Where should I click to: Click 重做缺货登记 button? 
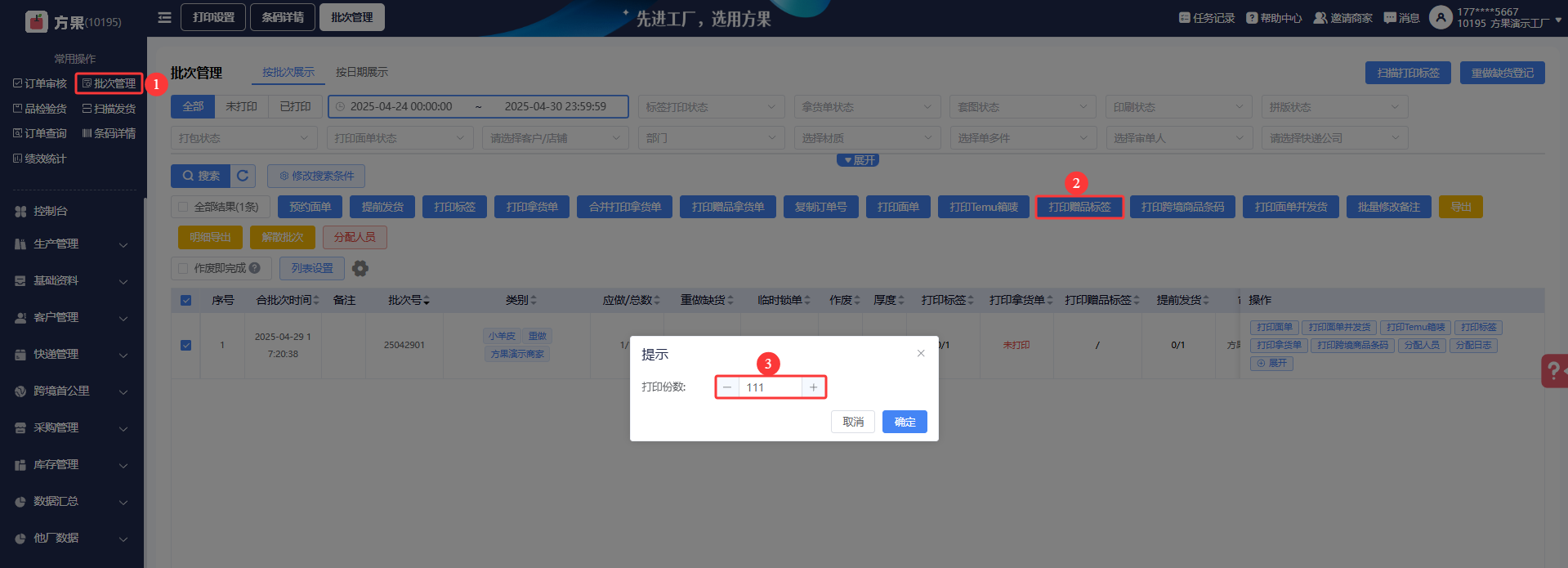click(1503, 73)
